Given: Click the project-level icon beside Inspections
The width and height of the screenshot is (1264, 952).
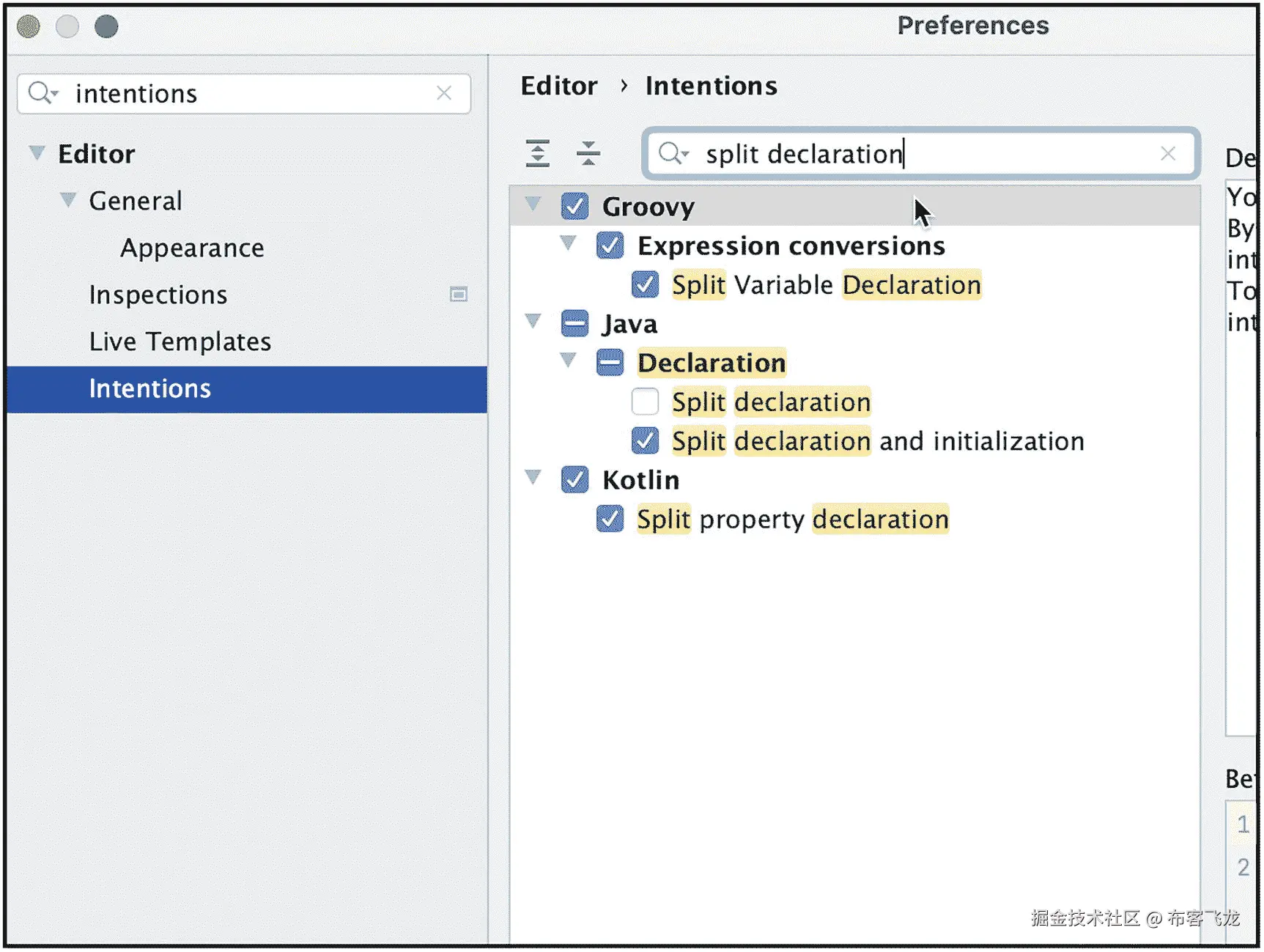Looking at the screenshot, I should click(458, 295).
